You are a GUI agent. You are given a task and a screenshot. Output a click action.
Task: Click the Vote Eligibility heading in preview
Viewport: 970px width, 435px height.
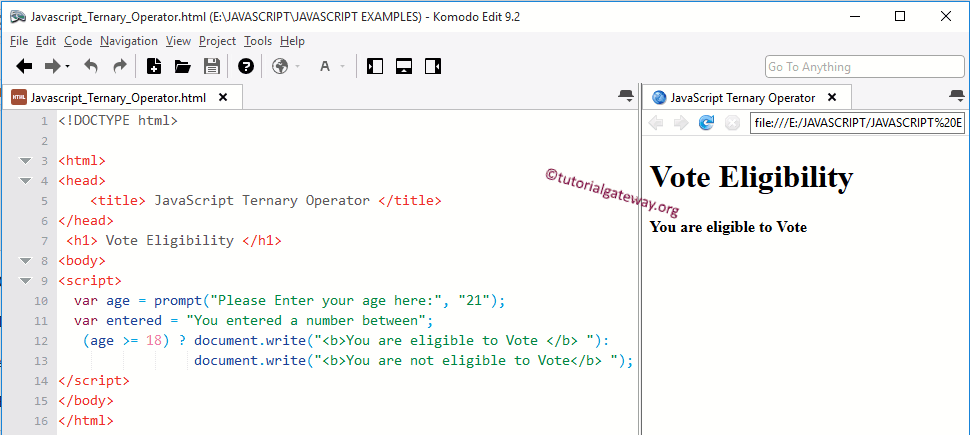752,176
